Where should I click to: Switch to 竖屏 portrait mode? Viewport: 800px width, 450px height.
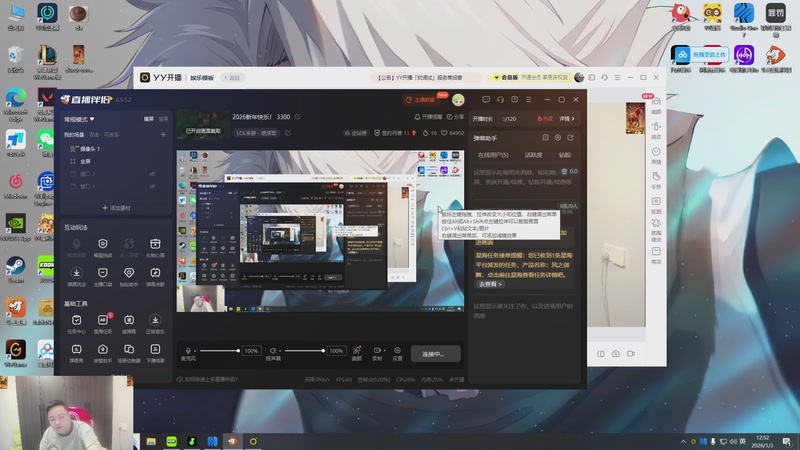(x=163, y=119)
